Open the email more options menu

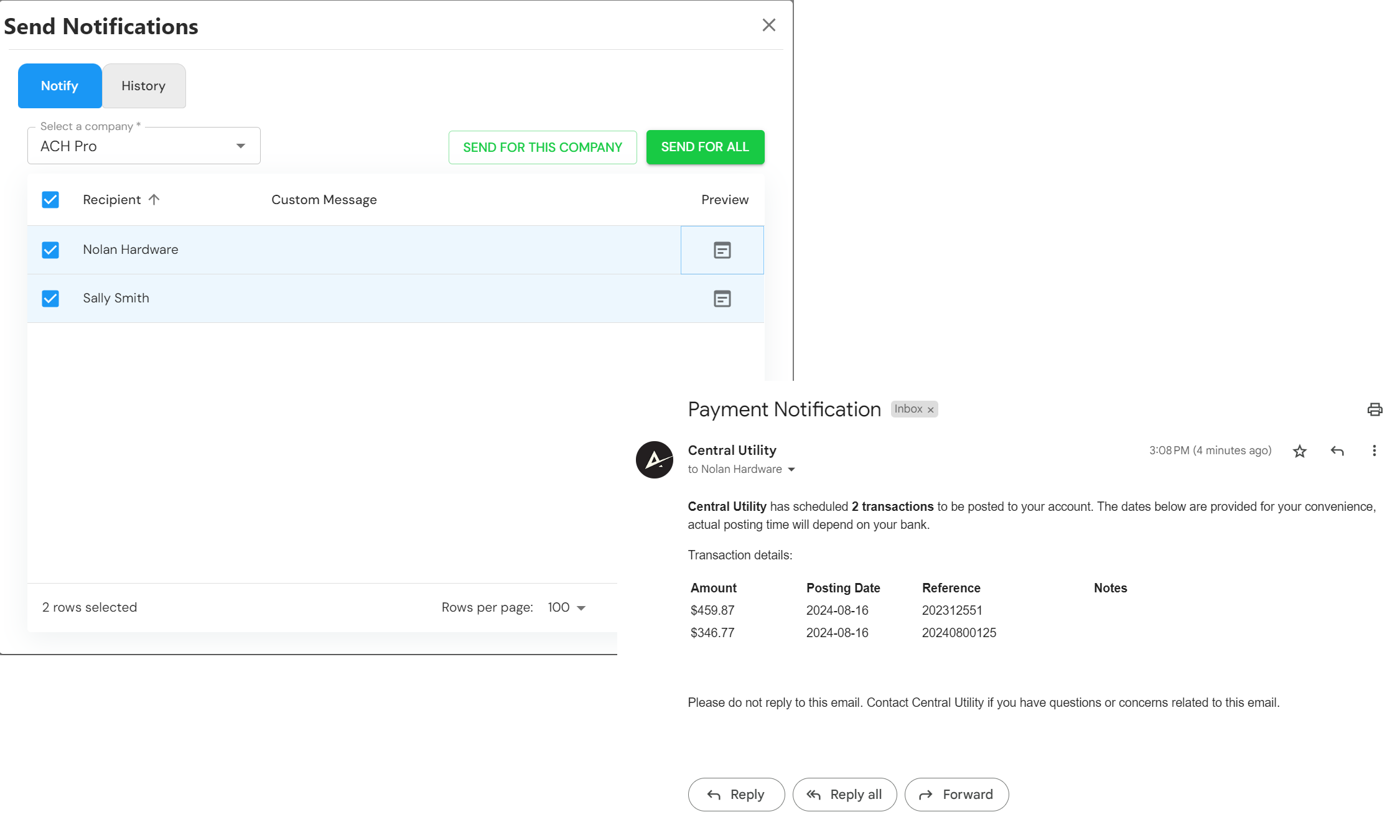click(x=1374, y=451)
